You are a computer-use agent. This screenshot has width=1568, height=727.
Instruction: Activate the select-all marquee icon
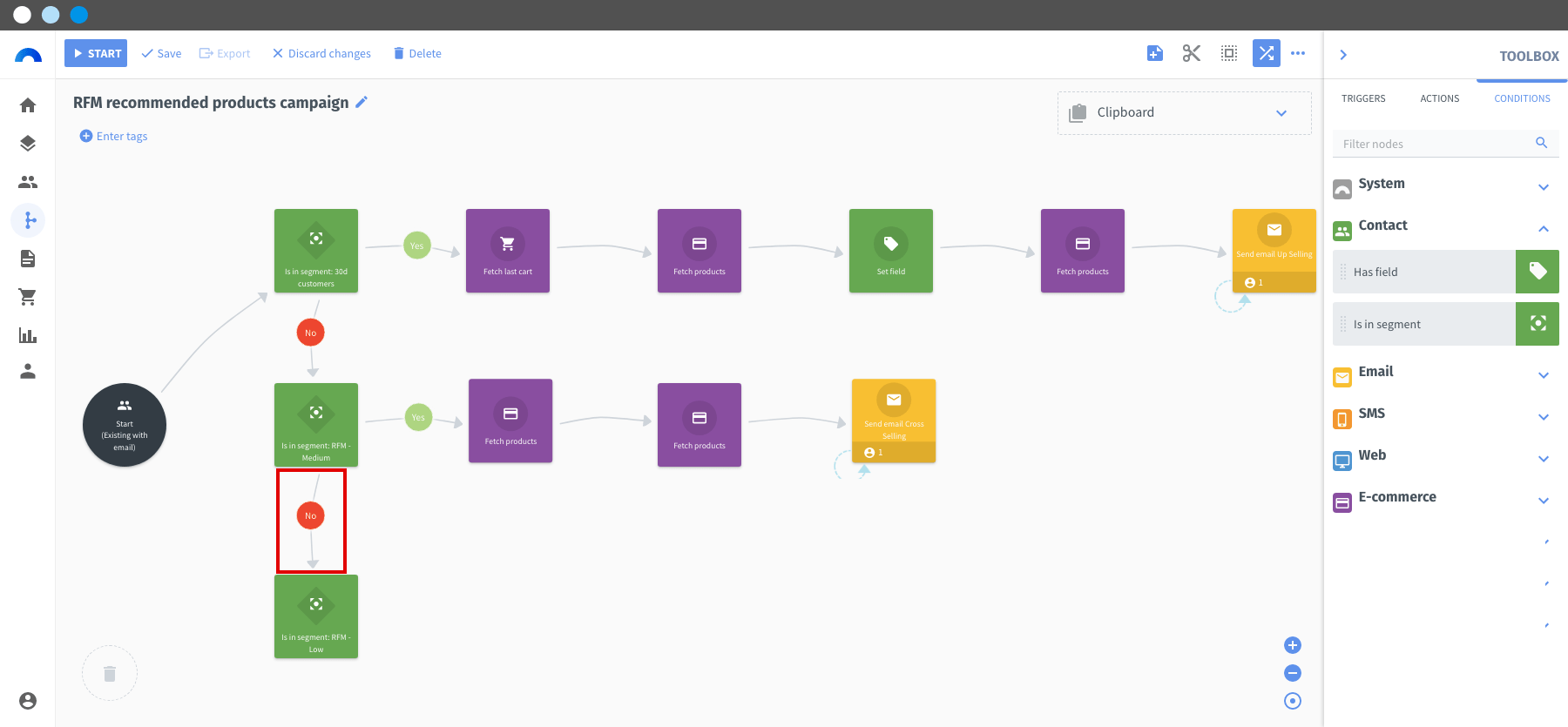(1229, 53)
